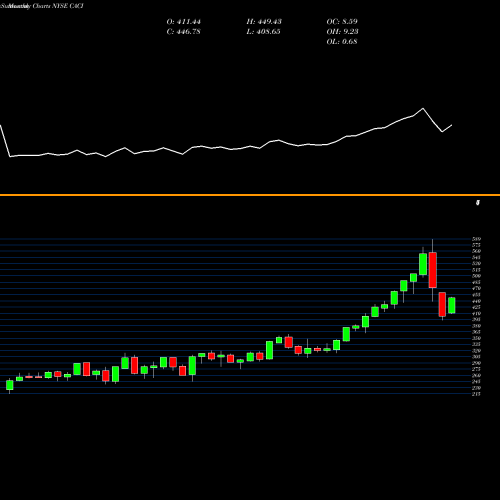Image resolution: width=500 pixels, height=500 pixels.
Task: Click the highest peak of the white line chart
Action: [x=423, y=108]
